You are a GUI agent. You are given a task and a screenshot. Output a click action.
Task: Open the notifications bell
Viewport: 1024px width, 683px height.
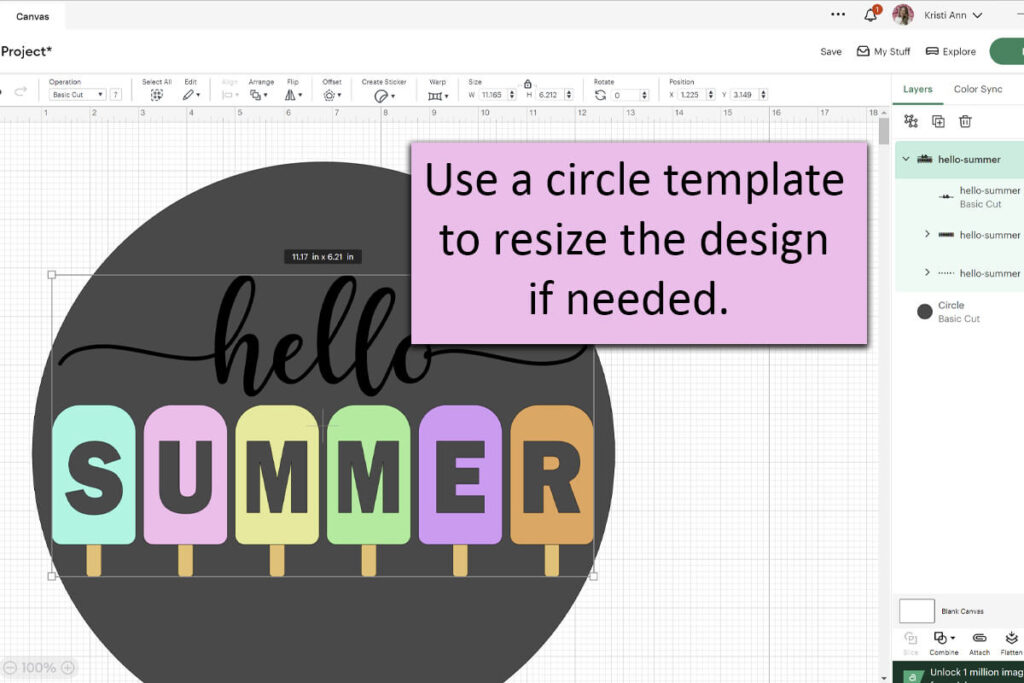tap(870, 15)
